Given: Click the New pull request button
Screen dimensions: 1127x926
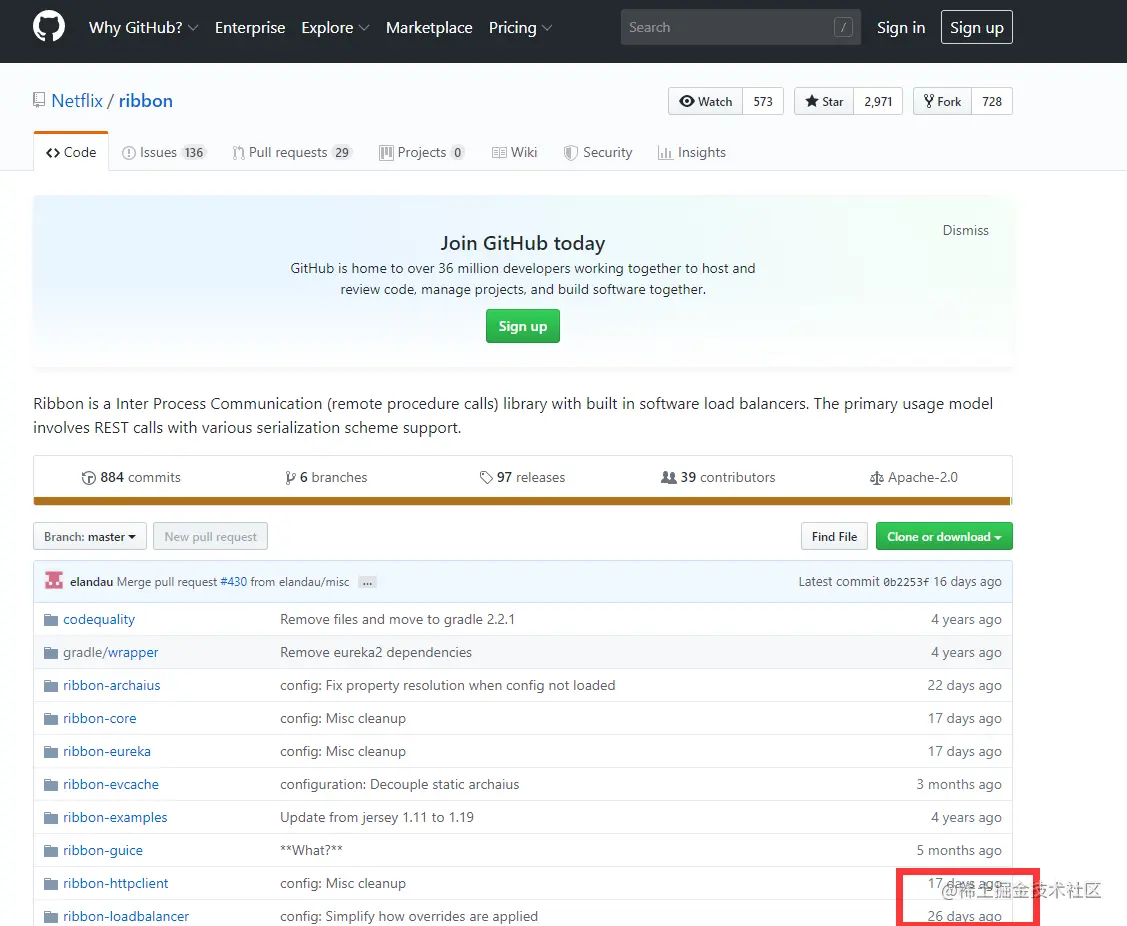Looking at the screenshot, I should (x=211, y=536).
